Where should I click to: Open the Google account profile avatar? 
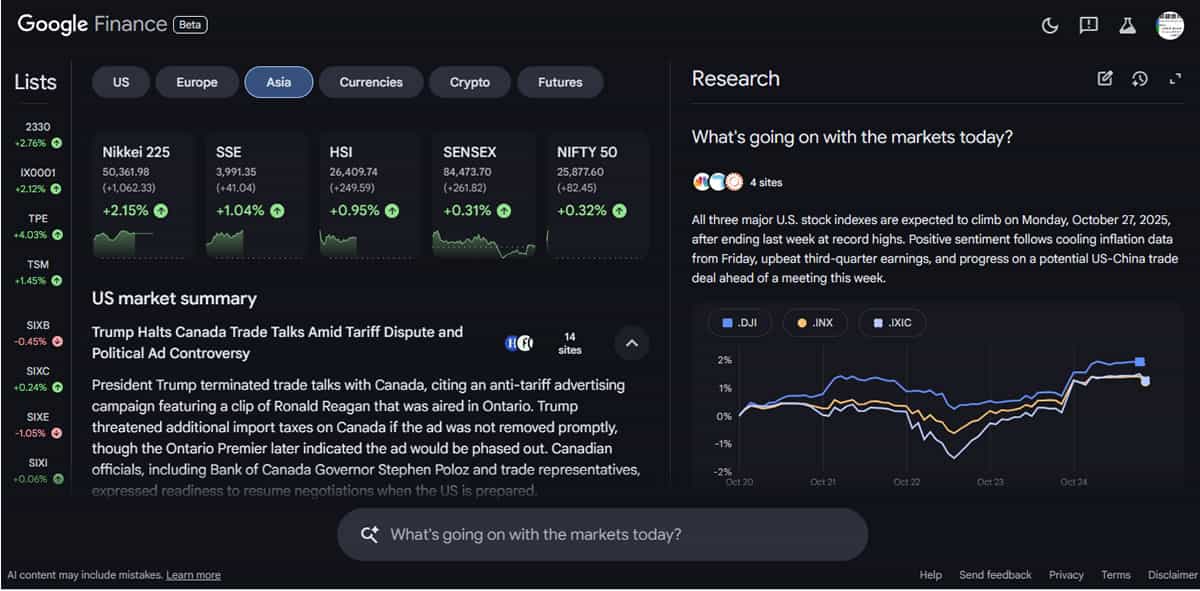(x=1169, y=25)
